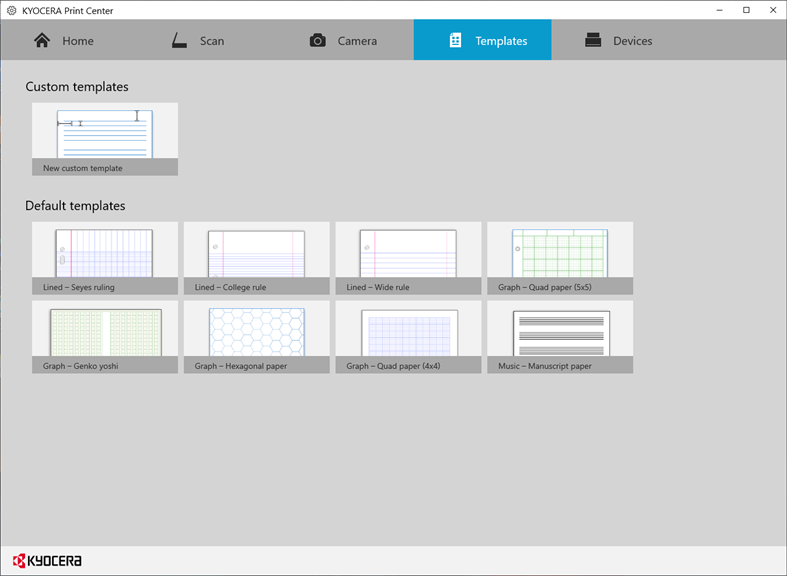The height and width of the screenshot is (576, 787).
Task: Click the Devices printer icon
Action: 593,40
